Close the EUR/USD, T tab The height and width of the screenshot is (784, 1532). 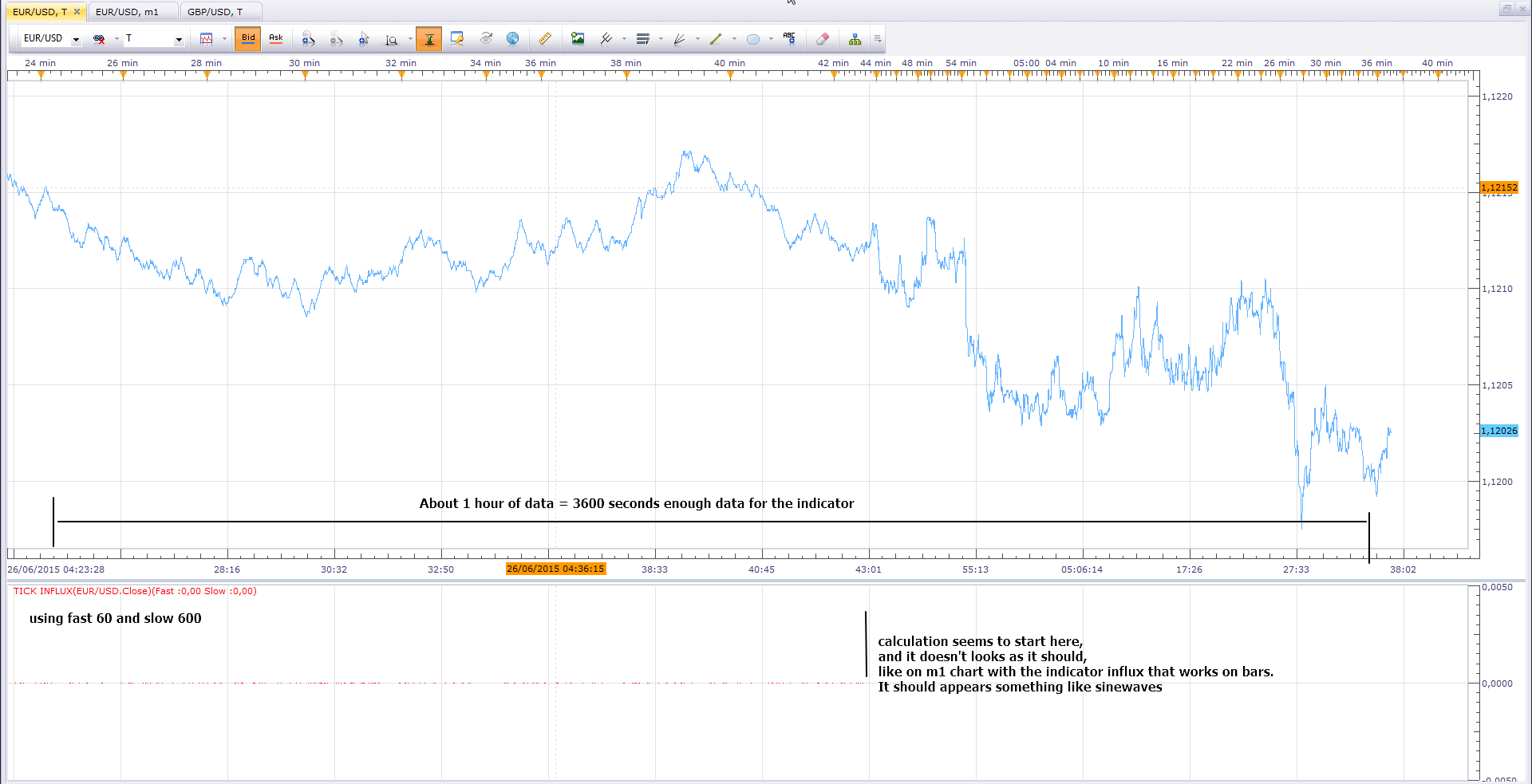click(x=77, y=12)
